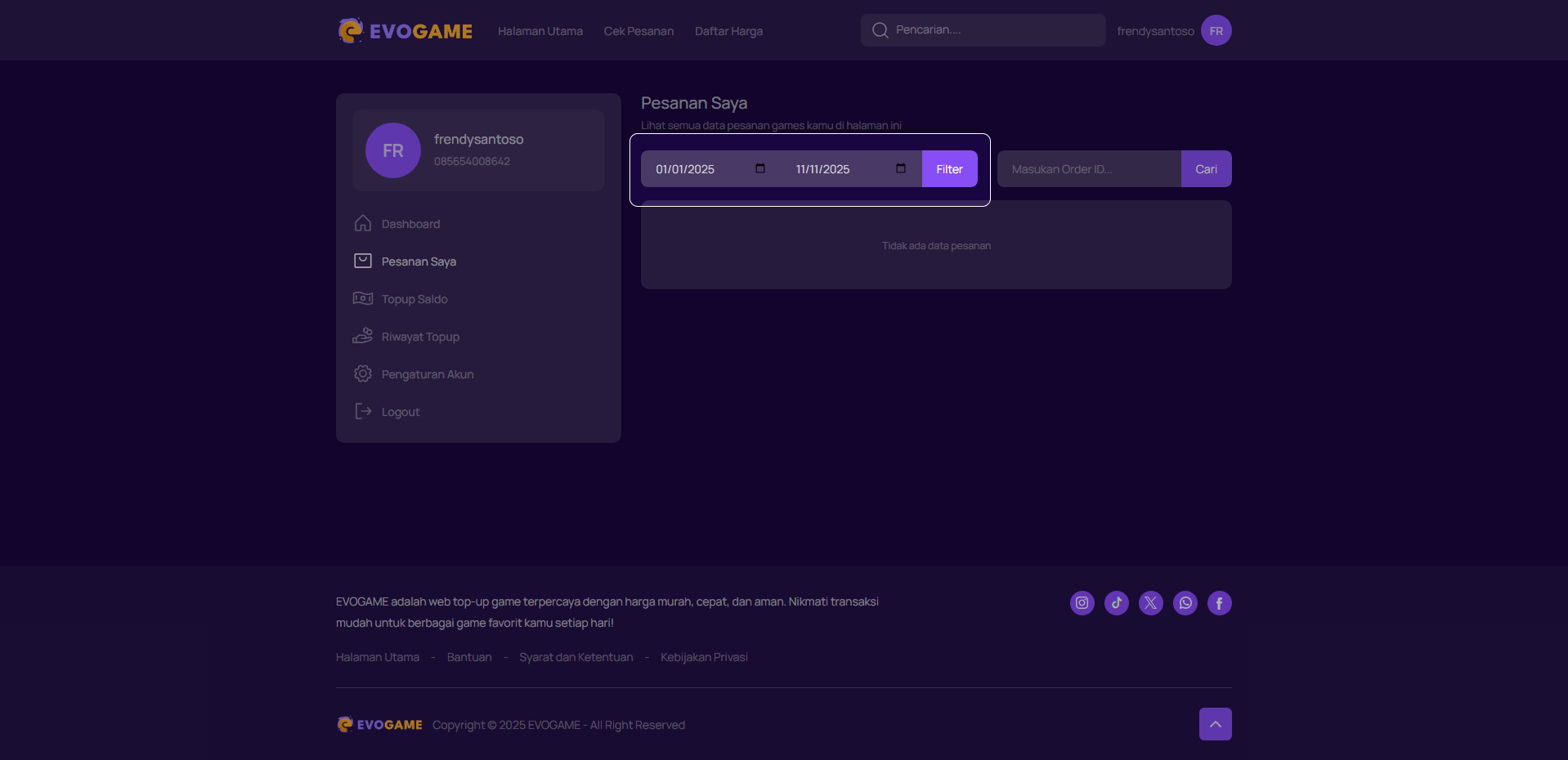Open end date calendar picker icon
The image size is (1568, 760).
pyautogui.click(x=901, y=168)
